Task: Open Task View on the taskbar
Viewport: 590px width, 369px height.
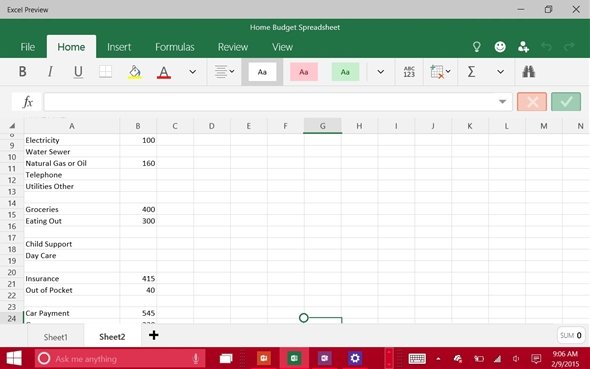Action: [226, 358]
